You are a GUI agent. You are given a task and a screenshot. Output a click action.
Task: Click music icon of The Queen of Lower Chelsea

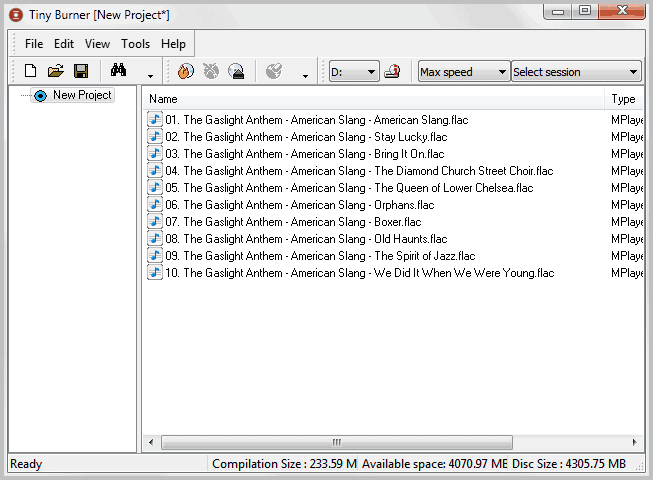[155, 188]
